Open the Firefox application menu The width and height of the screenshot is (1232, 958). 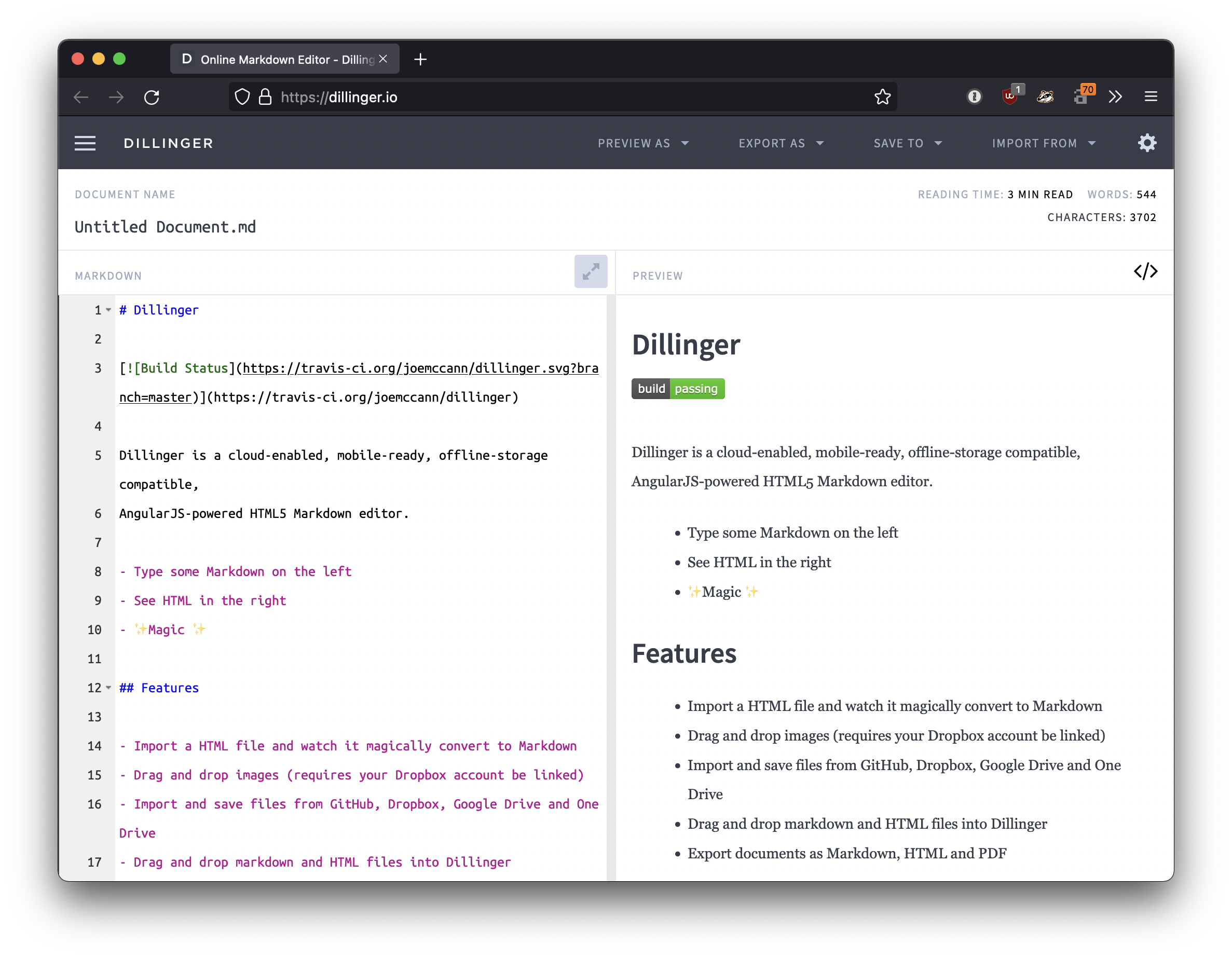(x=1151, y=97)
